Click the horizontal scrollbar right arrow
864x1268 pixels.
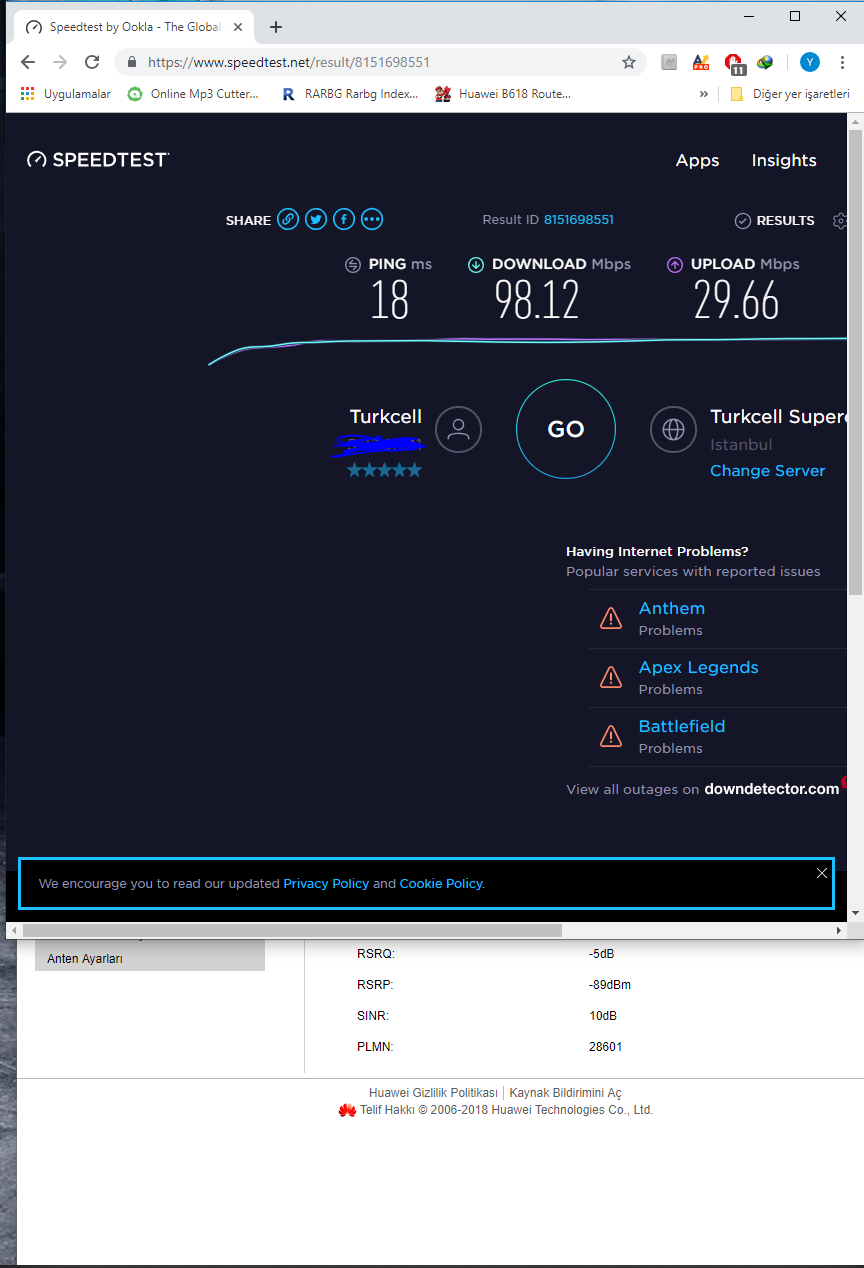pos(839,930)
